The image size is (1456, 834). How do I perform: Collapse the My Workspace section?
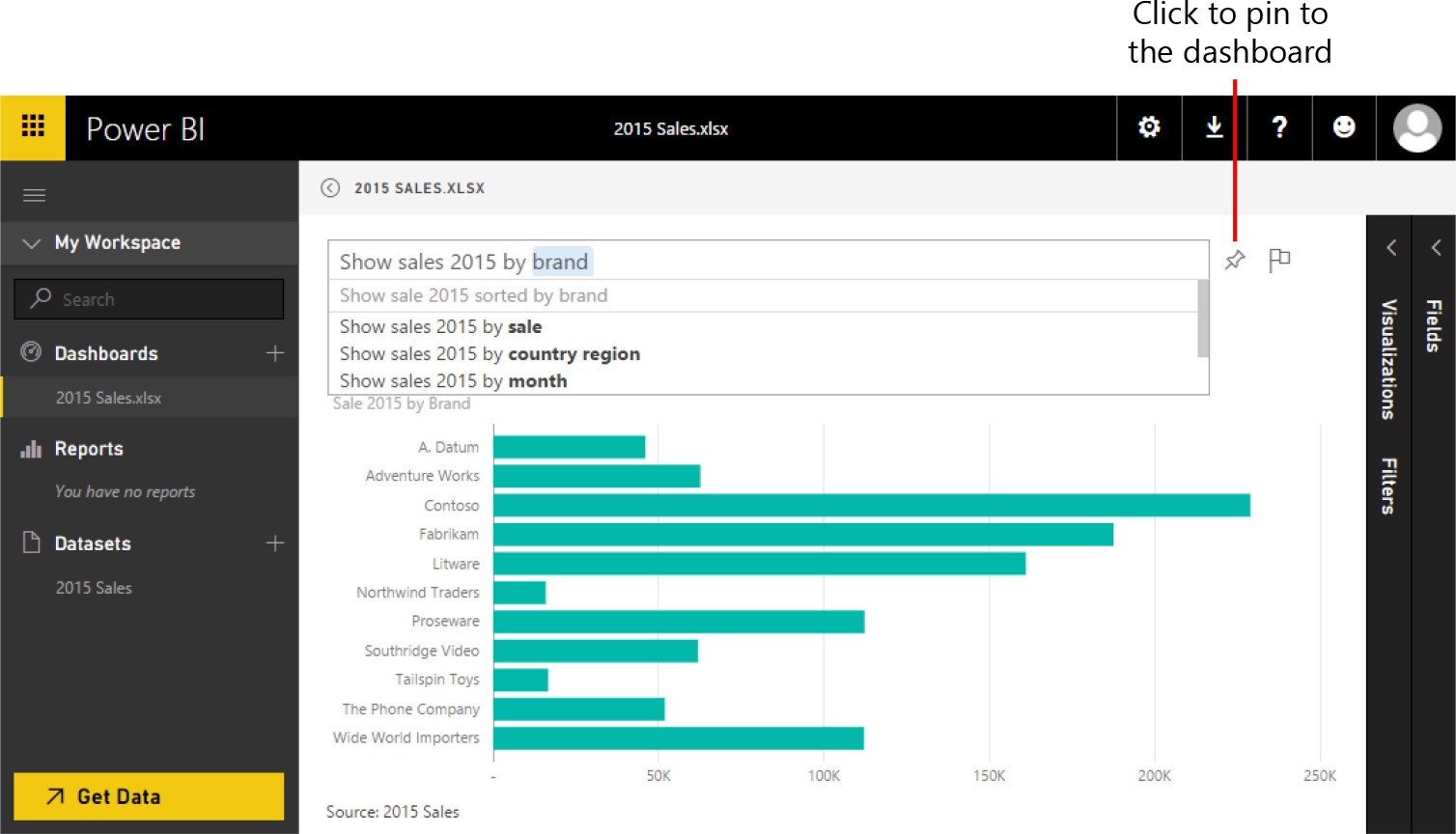[x=31, y=243]
